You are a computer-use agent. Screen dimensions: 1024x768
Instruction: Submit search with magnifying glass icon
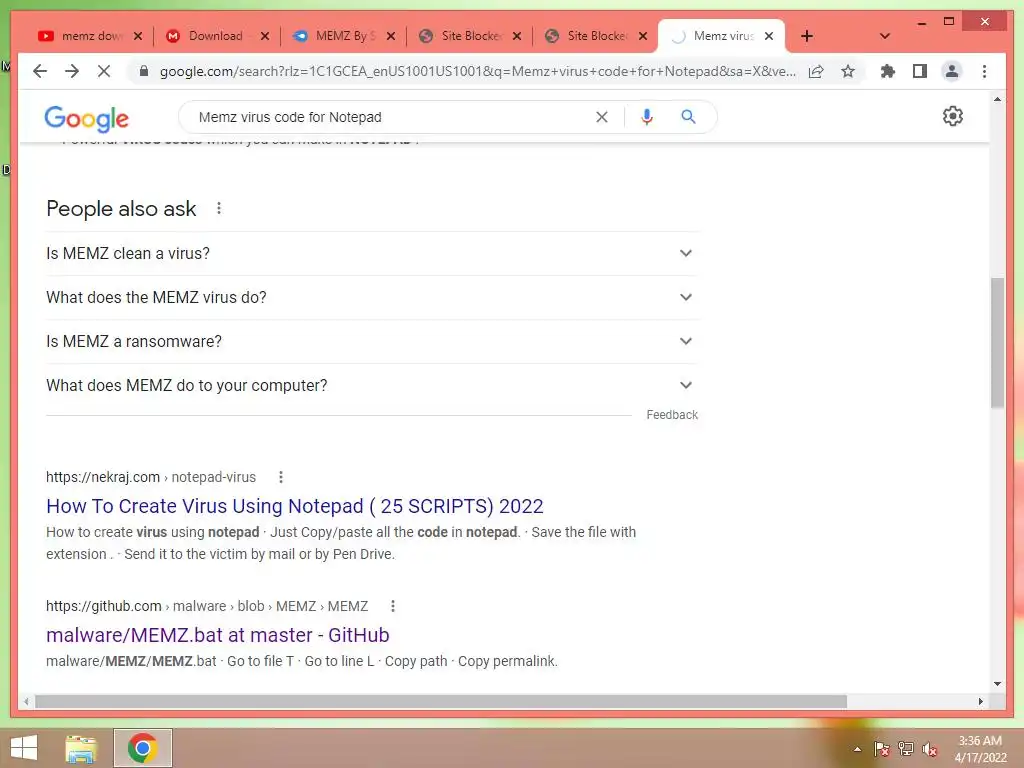coord(688,117)
